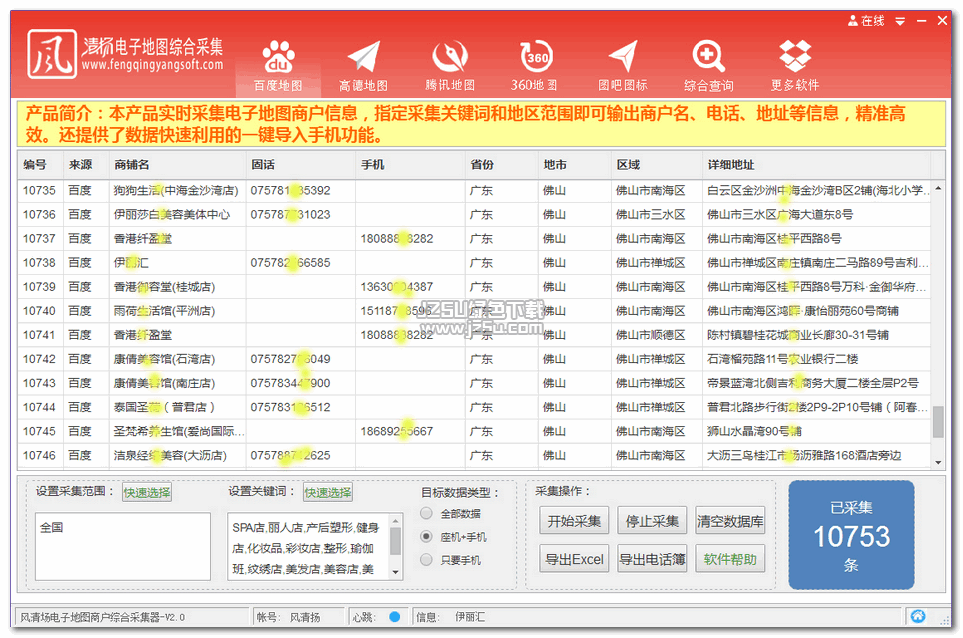
Task: Select the 高德地图 paper plane icon
Action: coord(364,66)
